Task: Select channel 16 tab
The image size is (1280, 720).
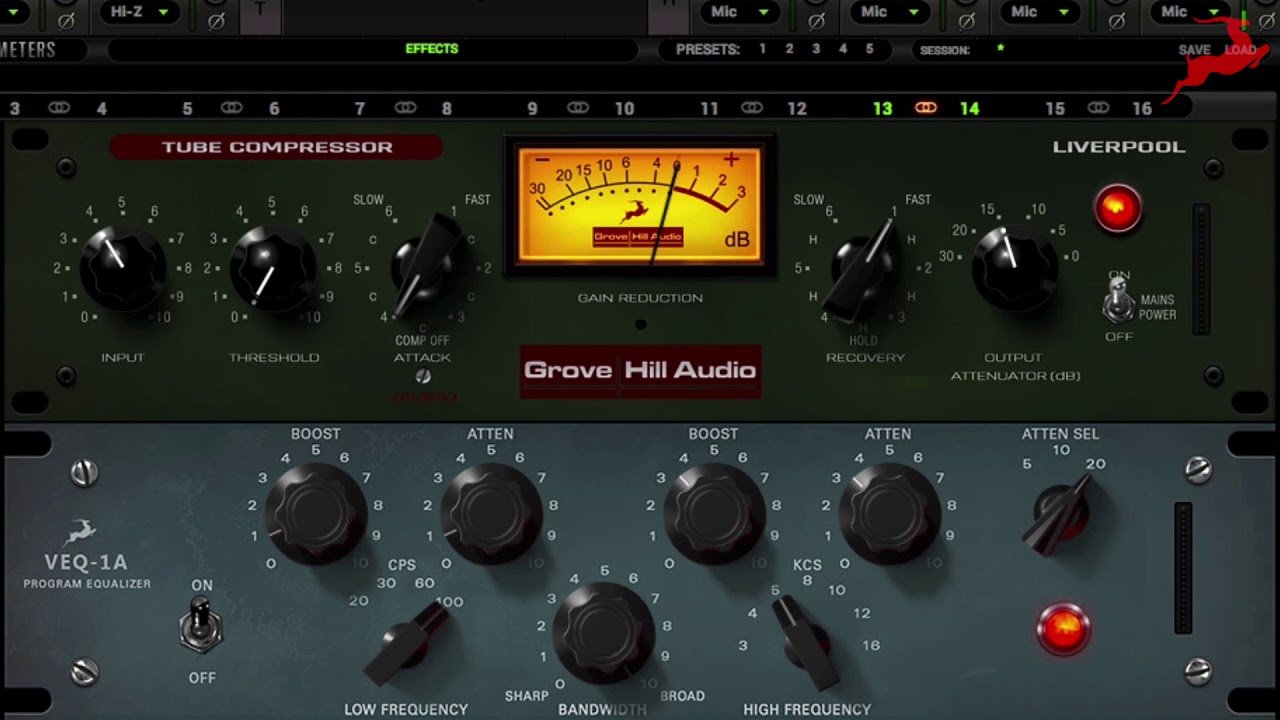Action: 1142,108
